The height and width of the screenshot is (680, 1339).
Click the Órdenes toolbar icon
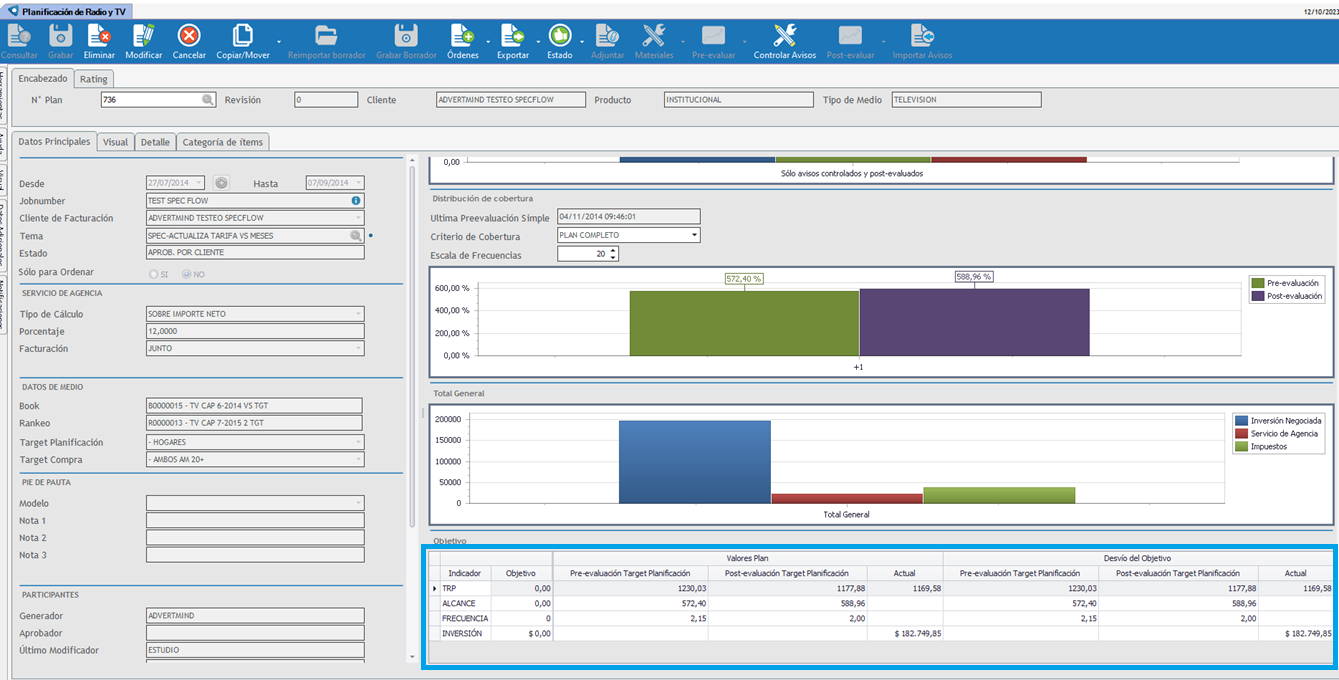click(x=462, y=36)
